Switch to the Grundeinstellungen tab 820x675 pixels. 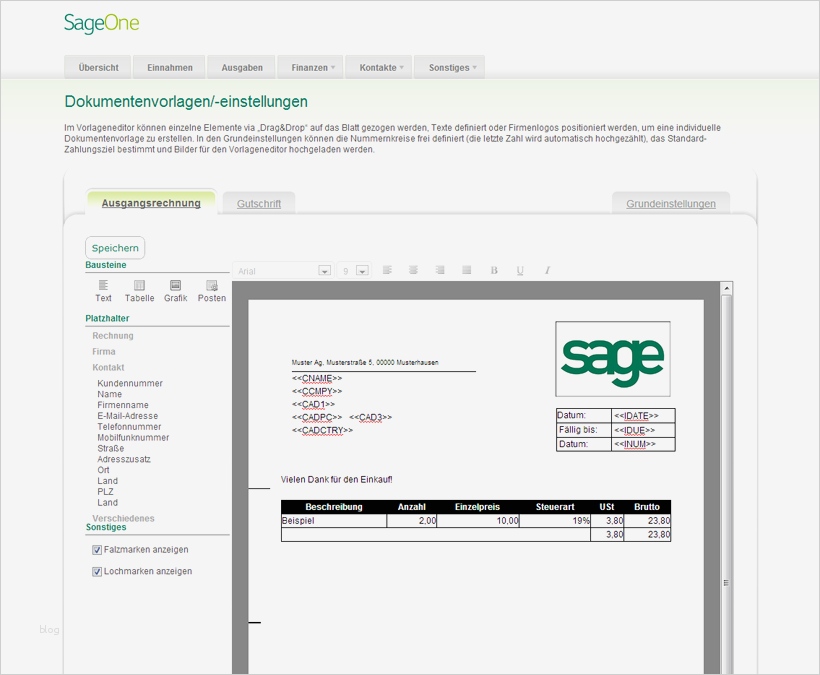(x=671, y=203)
